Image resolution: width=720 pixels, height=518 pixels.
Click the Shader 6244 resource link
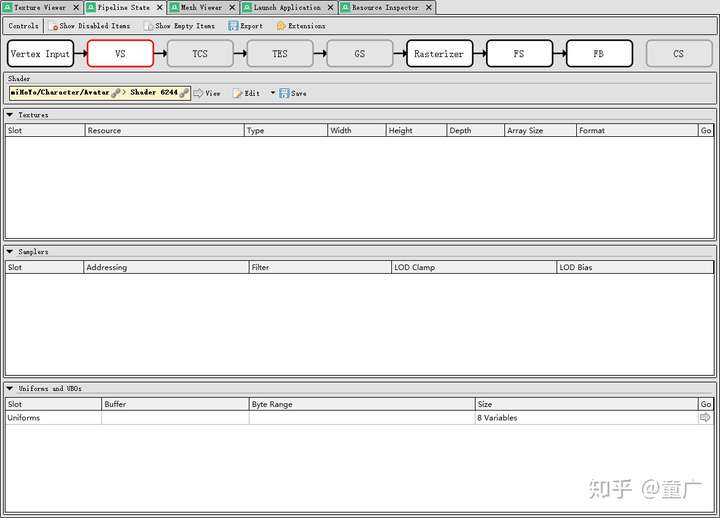pos(153,92)
